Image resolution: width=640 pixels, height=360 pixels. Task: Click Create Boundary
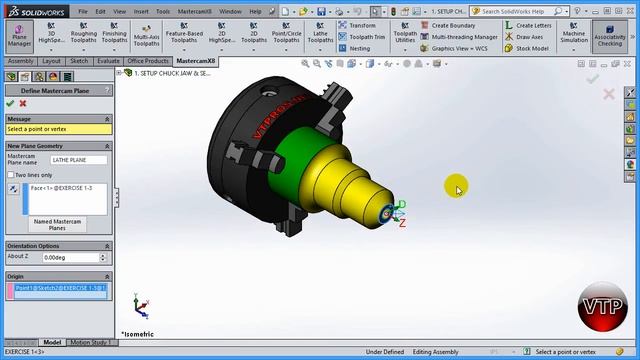pos(448,25)
